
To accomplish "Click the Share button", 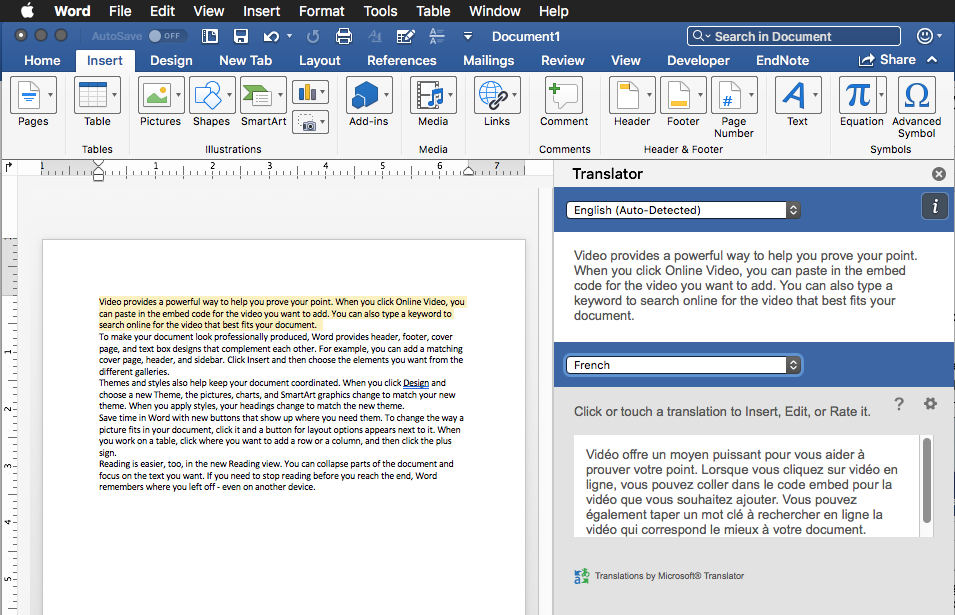I will 887,60.
